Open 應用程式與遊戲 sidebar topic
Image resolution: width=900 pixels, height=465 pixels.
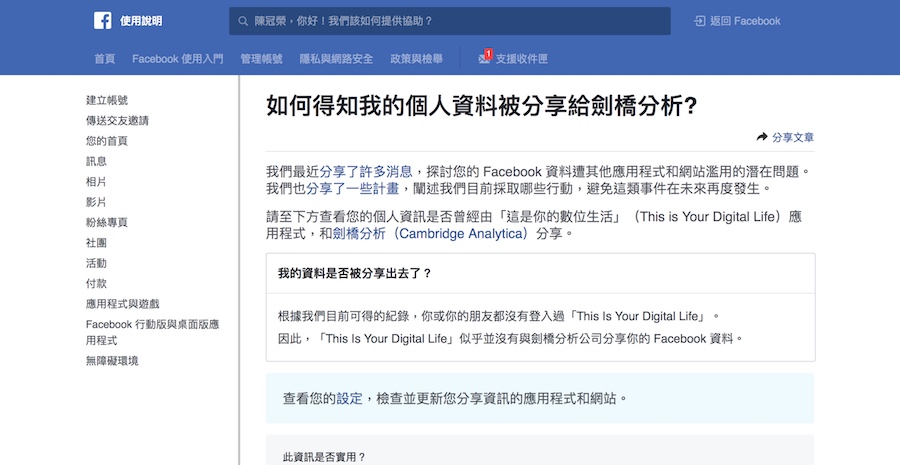122,304
